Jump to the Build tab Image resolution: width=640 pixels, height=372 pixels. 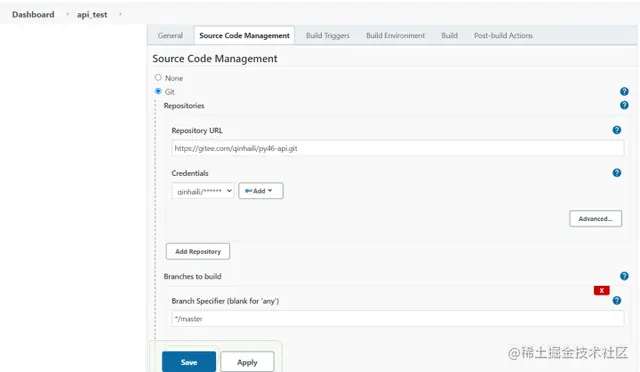pos(449,36)
